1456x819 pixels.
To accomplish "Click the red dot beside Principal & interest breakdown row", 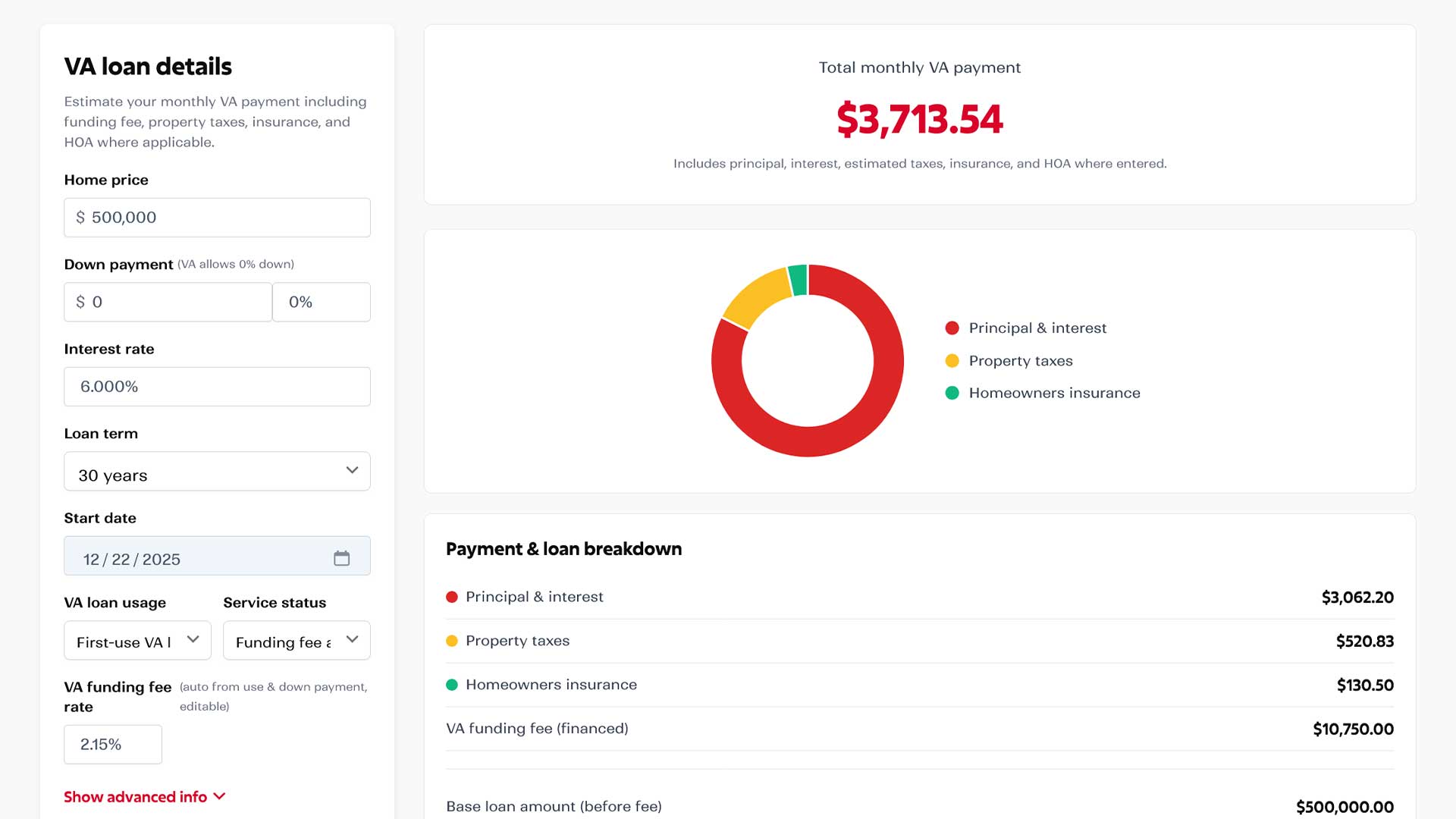I will (x=453, y=597).
